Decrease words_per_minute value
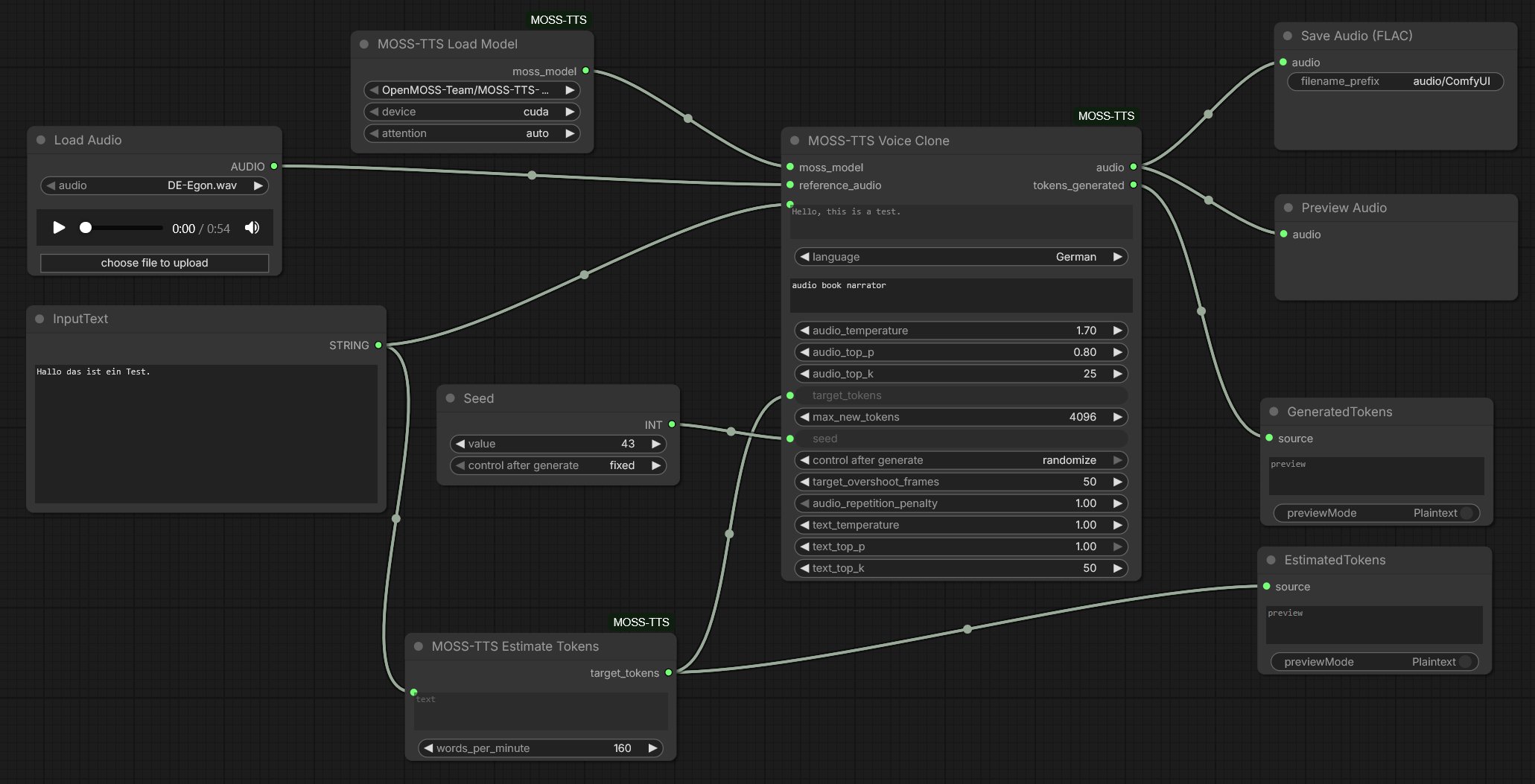1535x784 pixels. point(428,748)
